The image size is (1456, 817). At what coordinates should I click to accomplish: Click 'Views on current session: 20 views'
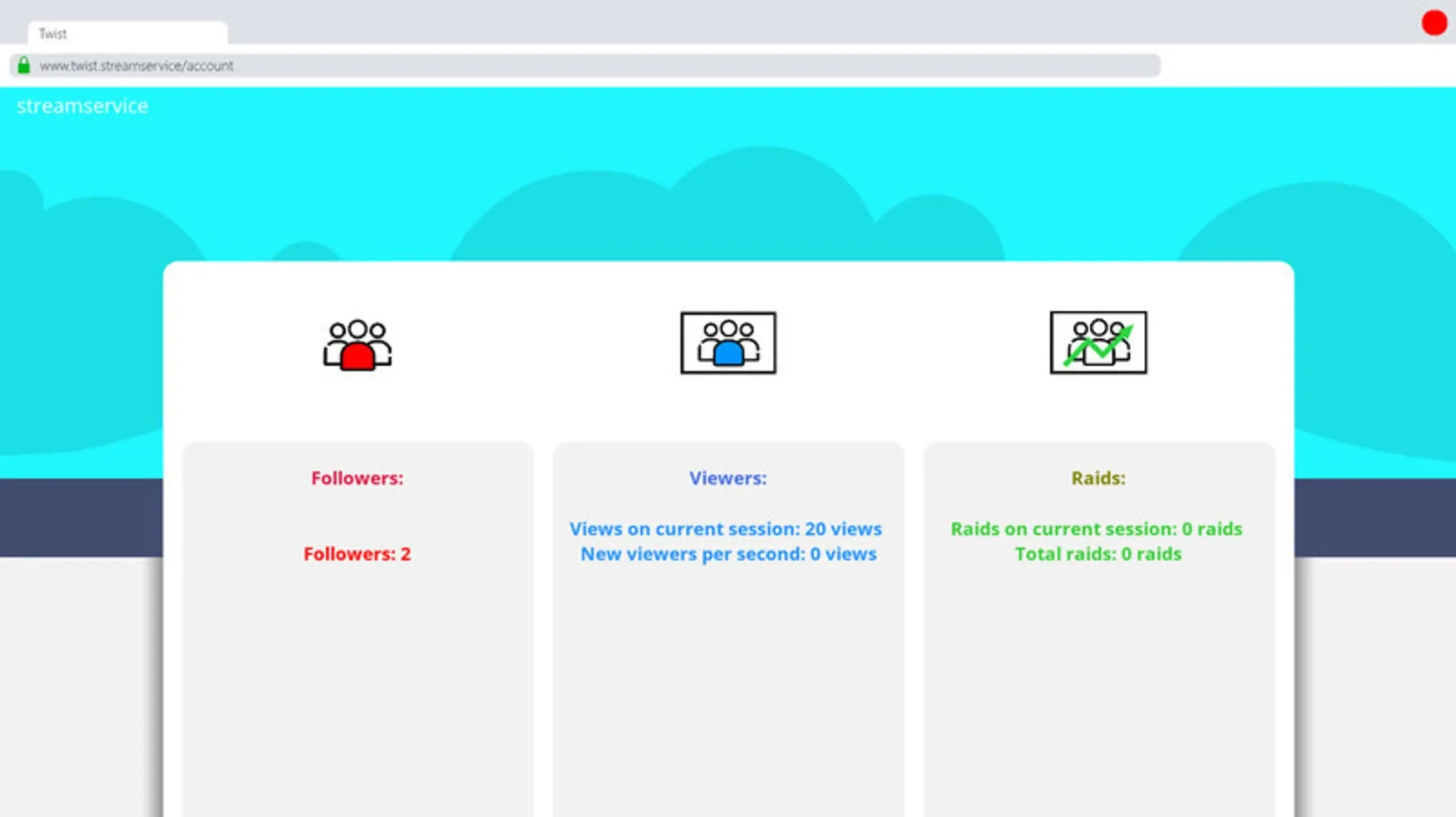click(x=726, y=529)
